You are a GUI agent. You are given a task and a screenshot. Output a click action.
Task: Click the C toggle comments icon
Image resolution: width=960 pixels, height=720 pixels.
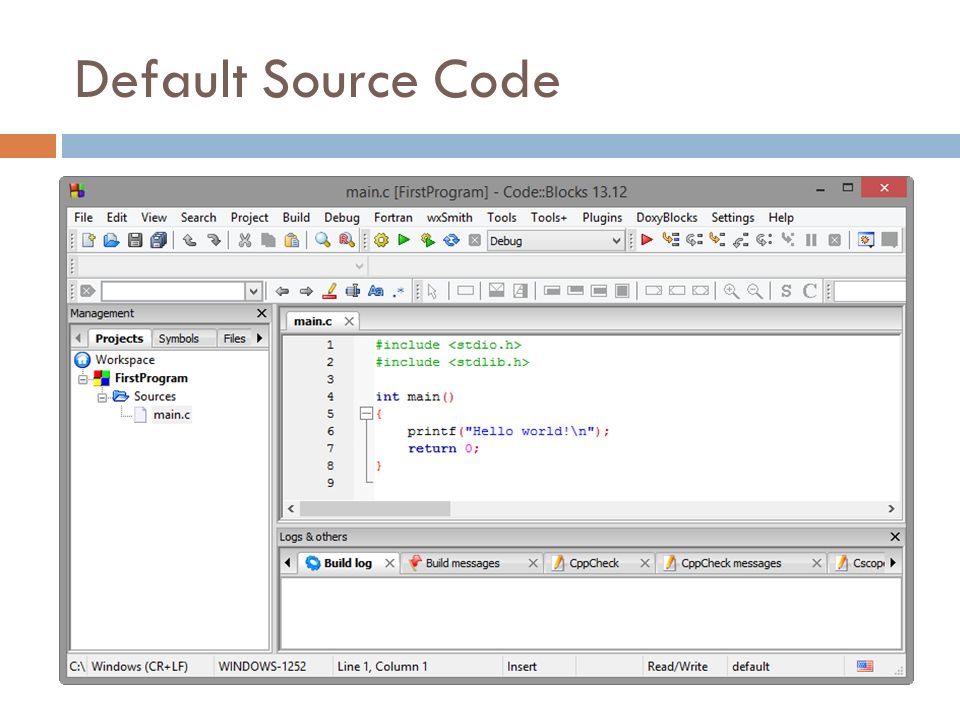pyautogui.click(x=810, y=291)
